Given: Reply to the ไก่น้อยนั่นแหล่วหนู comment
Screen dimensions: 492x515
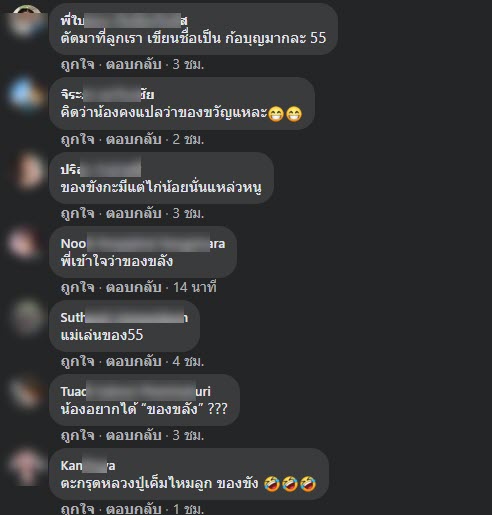Looking at the screenshot, I should [x=134, y=213].
